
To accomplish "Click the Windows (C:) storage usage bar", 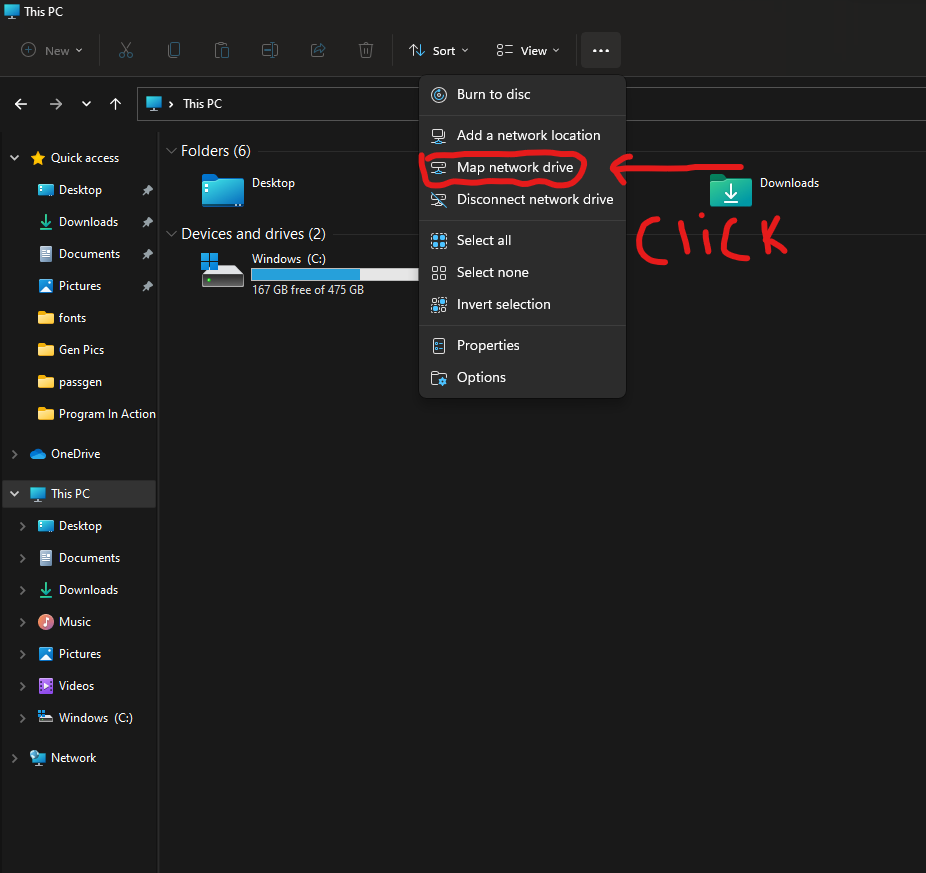I will pyautogui.click(x=334, y=274).
